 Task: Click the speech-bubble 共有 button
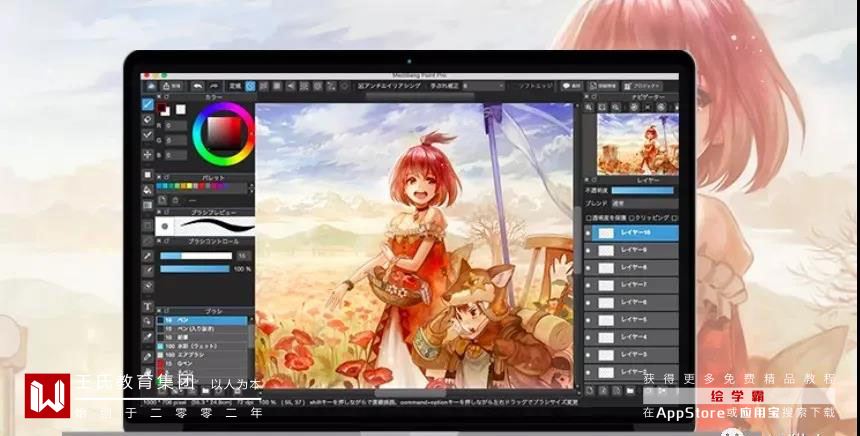pyautogui.click(x=572, y=86)
